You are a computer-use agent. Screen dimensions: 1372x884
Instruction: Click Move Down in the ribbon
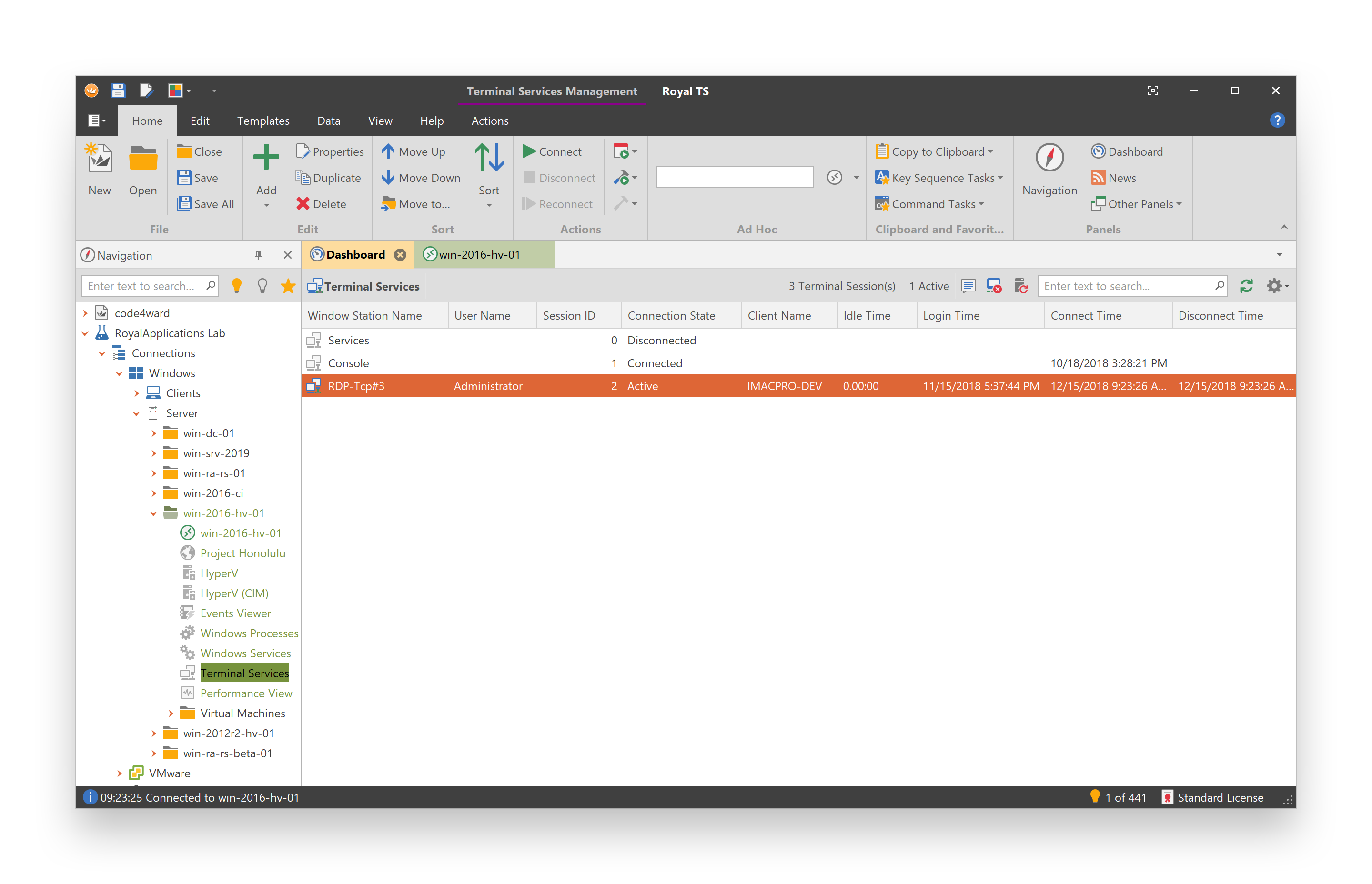(421, 178)
